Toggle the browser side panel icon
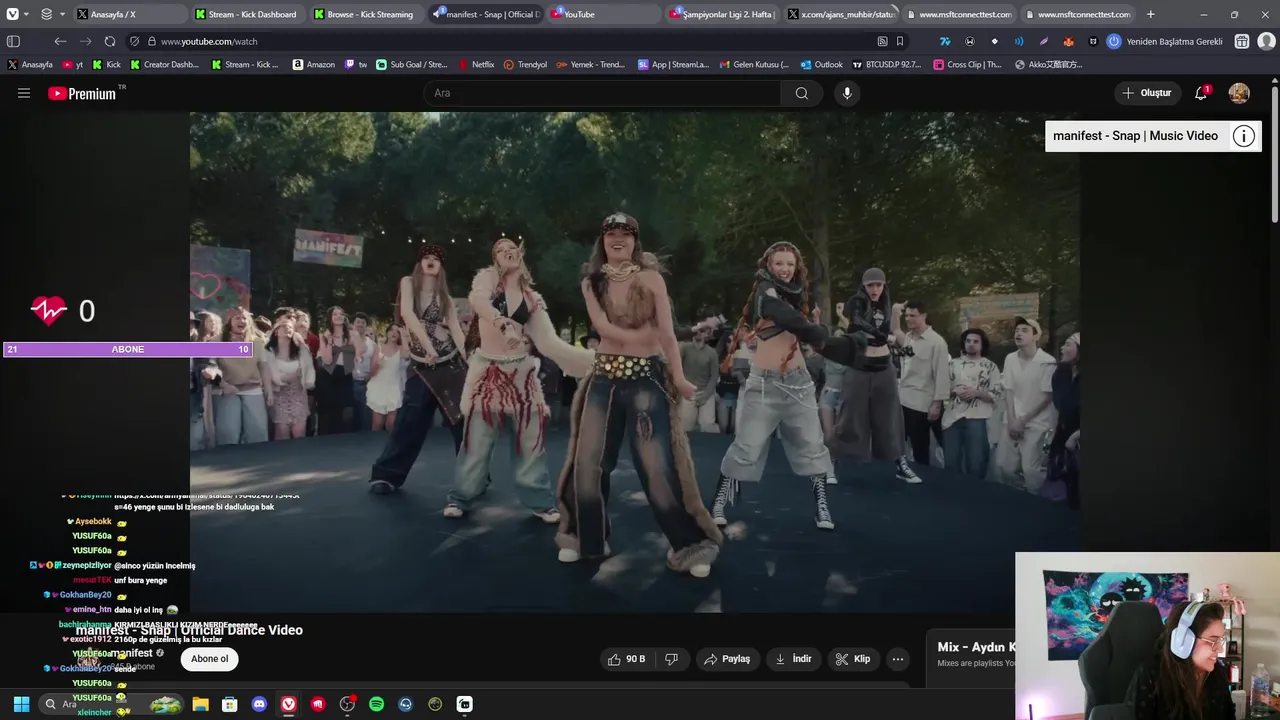1280x720 pixels. click(x=13, y=41)
